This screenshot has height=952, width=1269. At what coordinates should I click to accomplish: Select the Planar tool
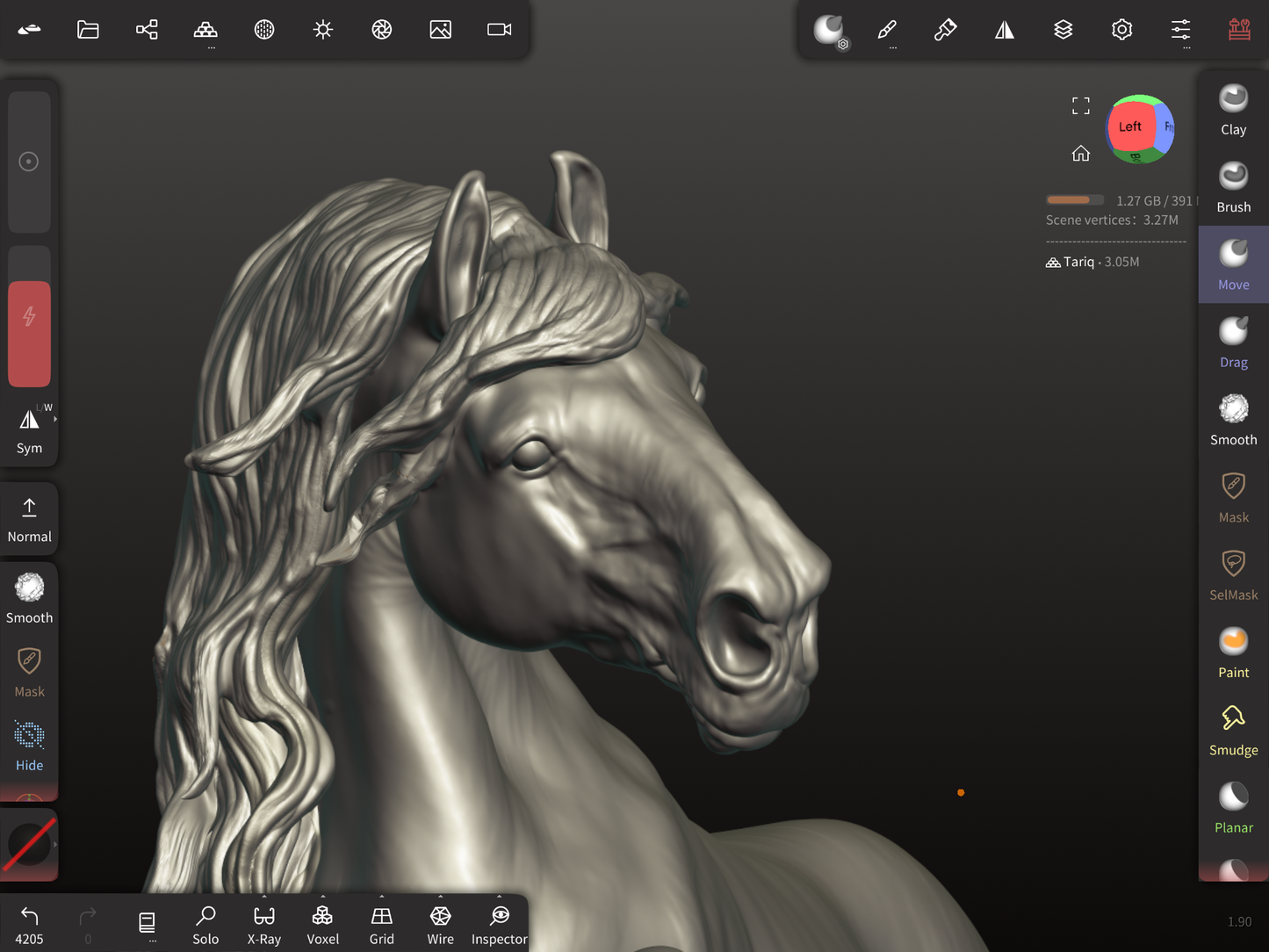pyautogui.click(x=1233, y=807)
